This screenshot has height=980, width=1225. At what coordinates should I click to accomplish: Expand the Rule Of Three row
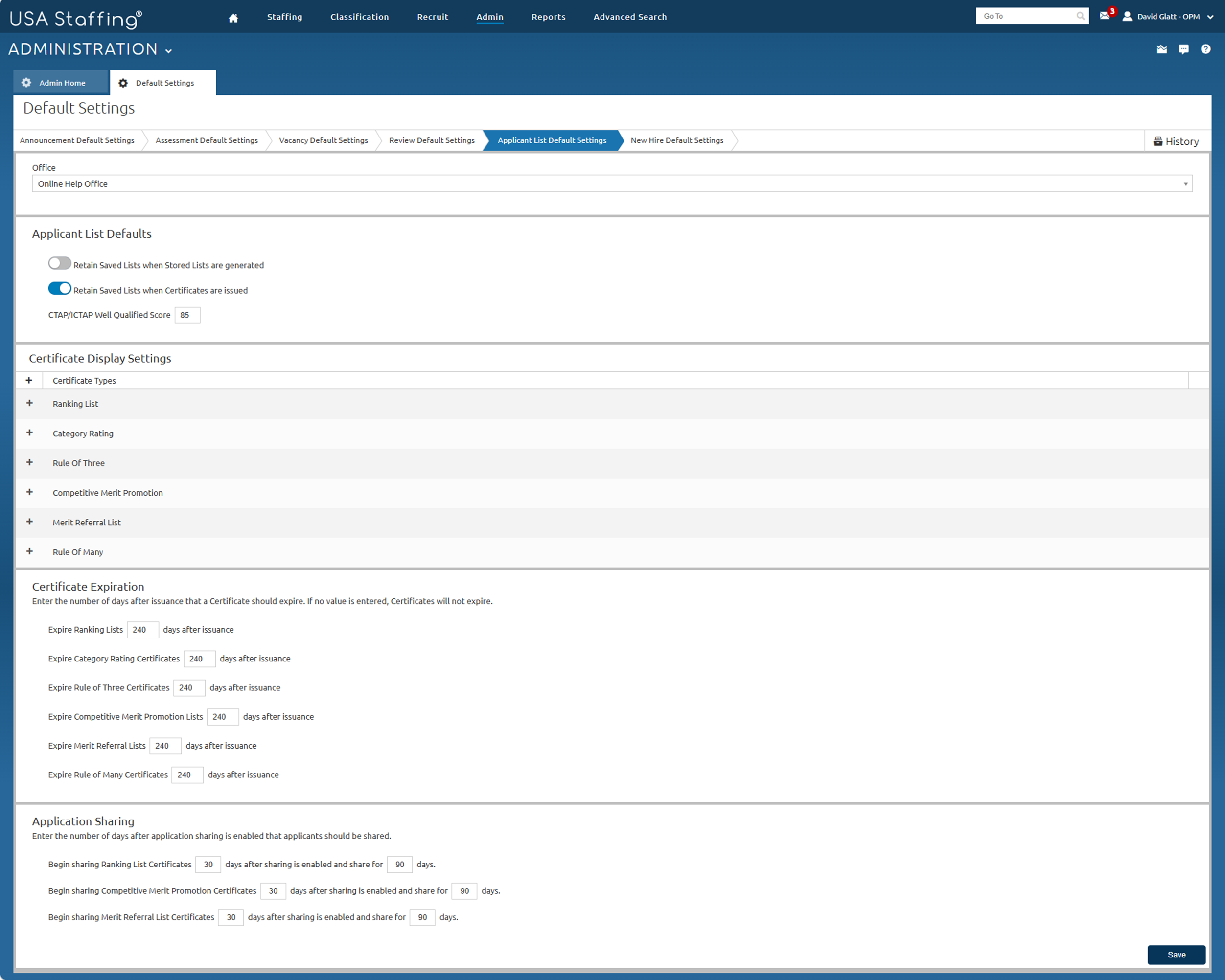[29, 462]
